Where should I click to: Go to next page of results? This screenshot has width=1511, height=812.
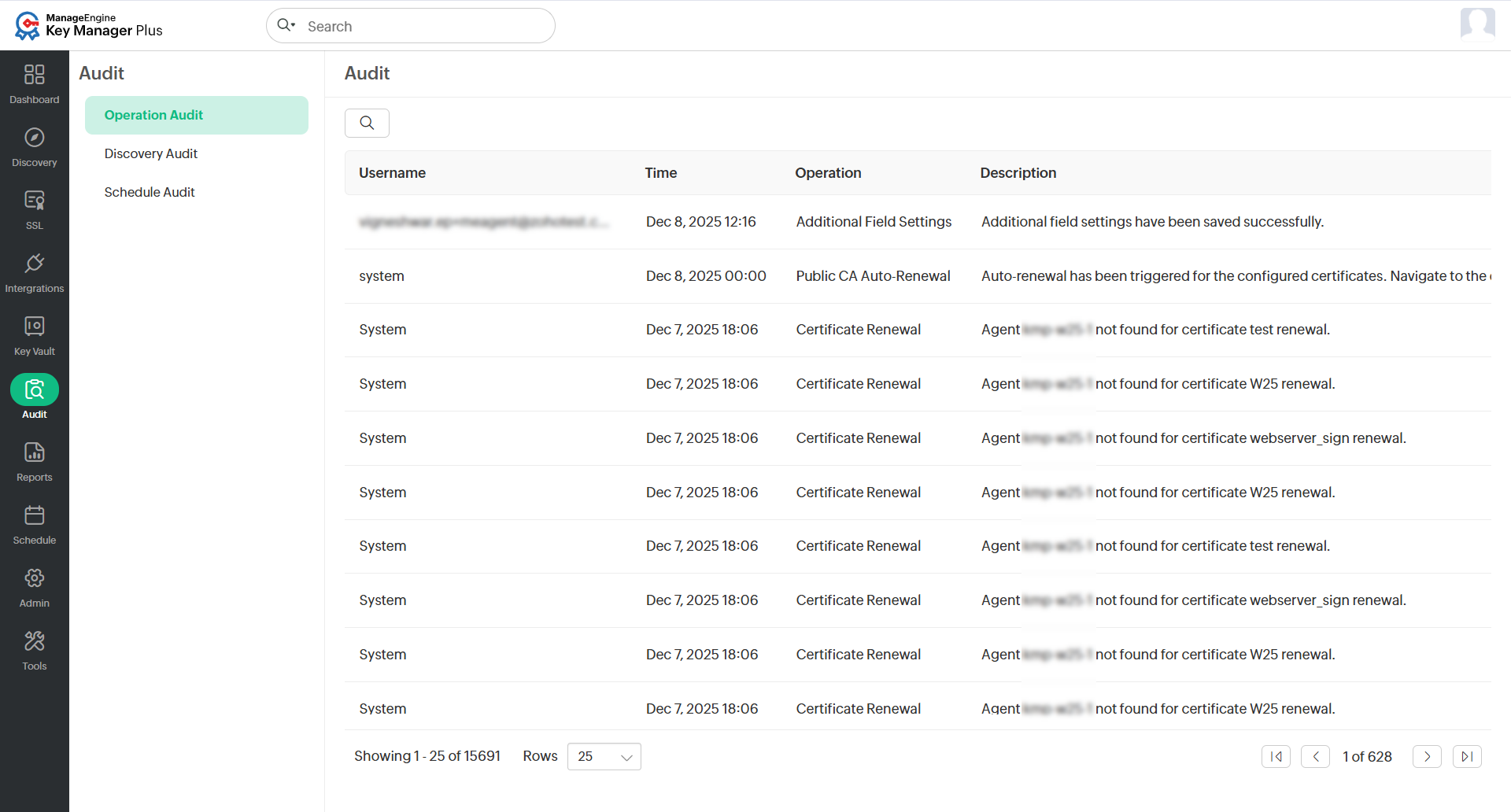(x=1427, y=756)
